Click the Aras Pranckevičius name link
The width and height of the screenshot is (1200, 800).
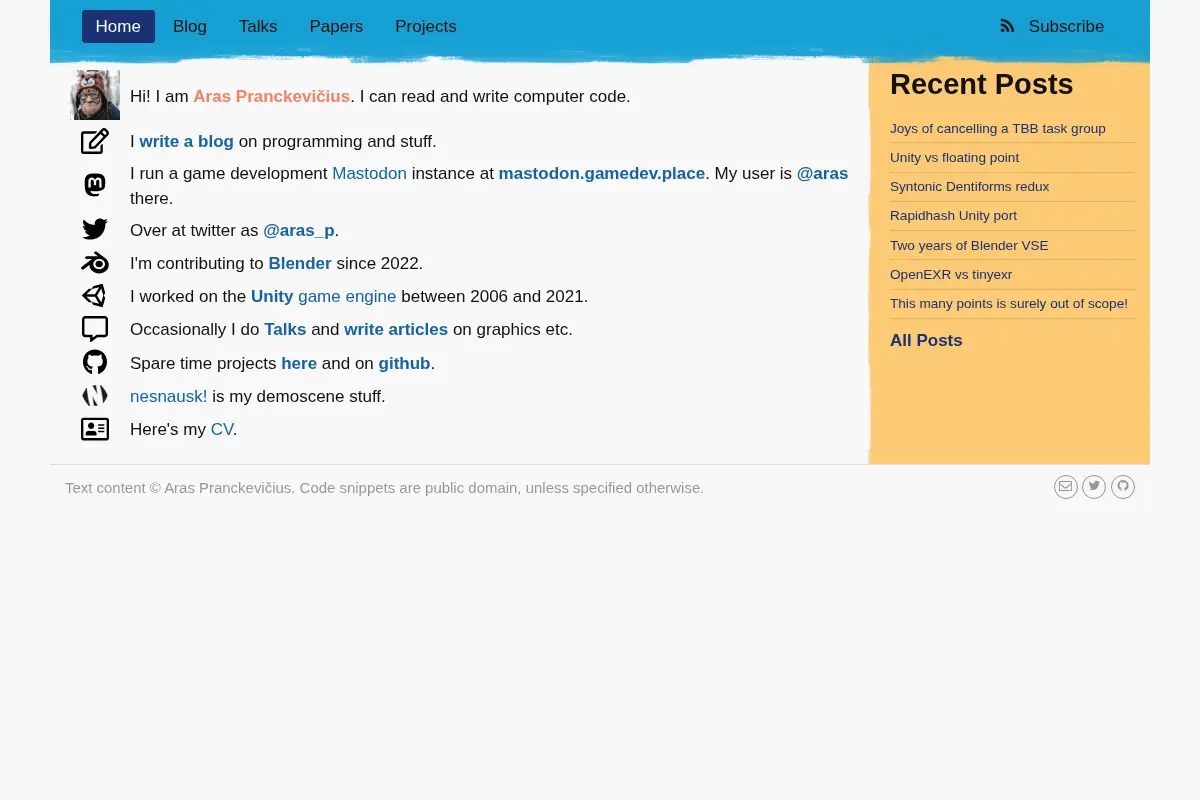(x=271, y=97)
